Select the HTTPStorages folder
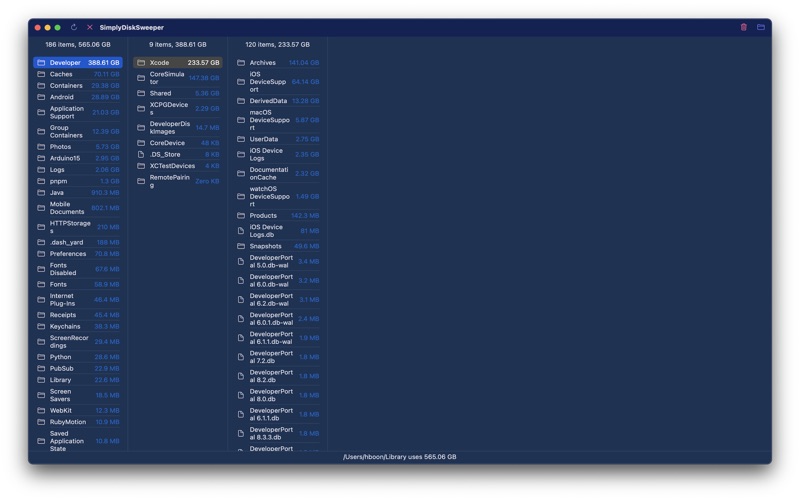800x500 pixels. (x=78, y=227)
